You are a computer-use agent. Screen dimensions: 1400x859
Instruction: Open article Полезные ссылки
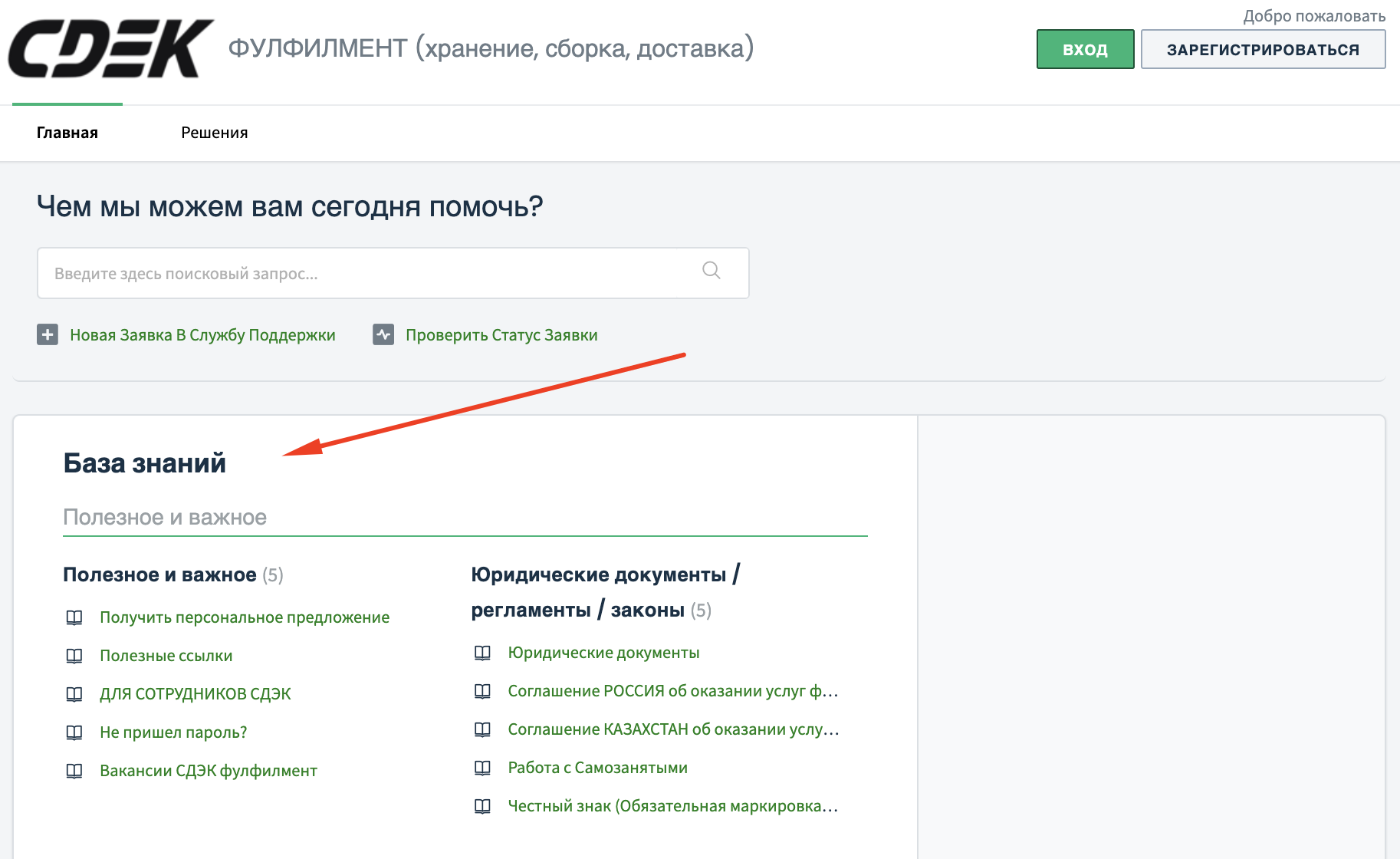(x=166, y=656)
